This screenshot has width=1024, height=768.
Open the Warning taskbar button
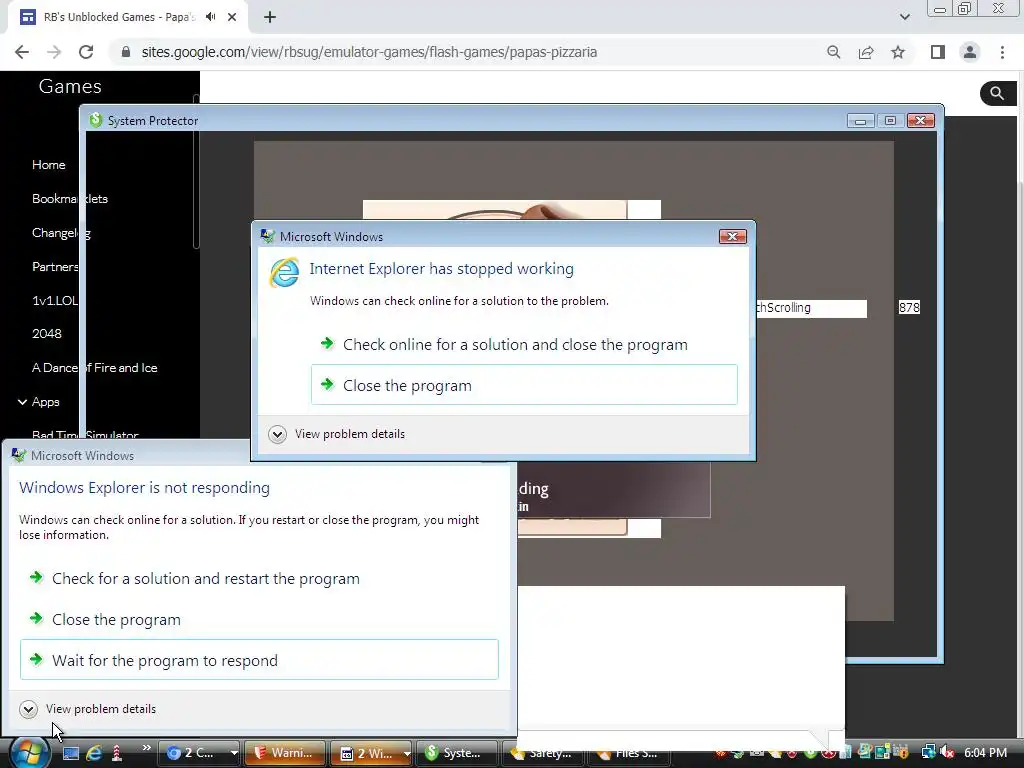(x=285, y=753)
